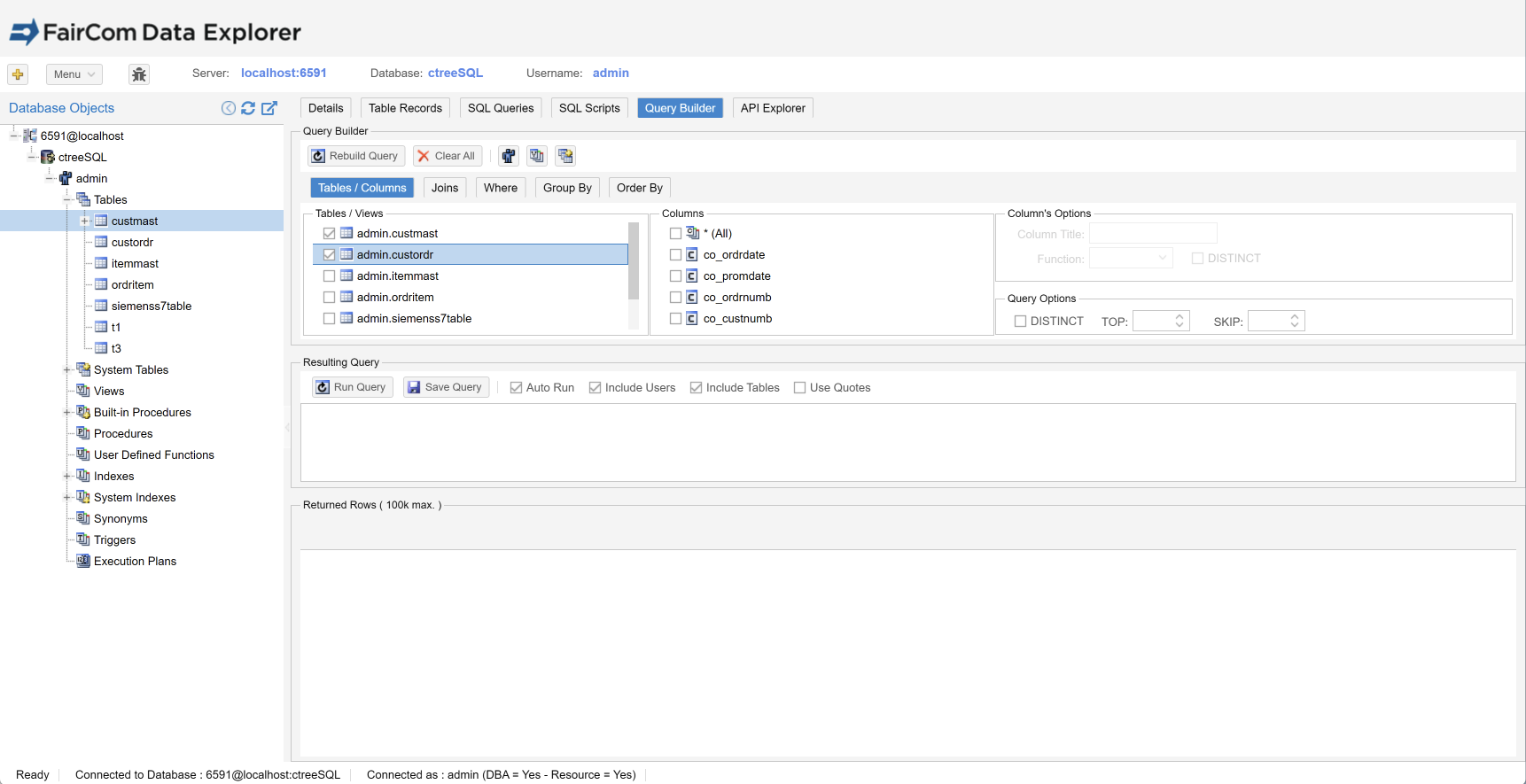Click the TOP value spinner field
Image resolution: width=1526 pixels, height=784 pixels.
pyautogui.click(x=1161, y=321)
